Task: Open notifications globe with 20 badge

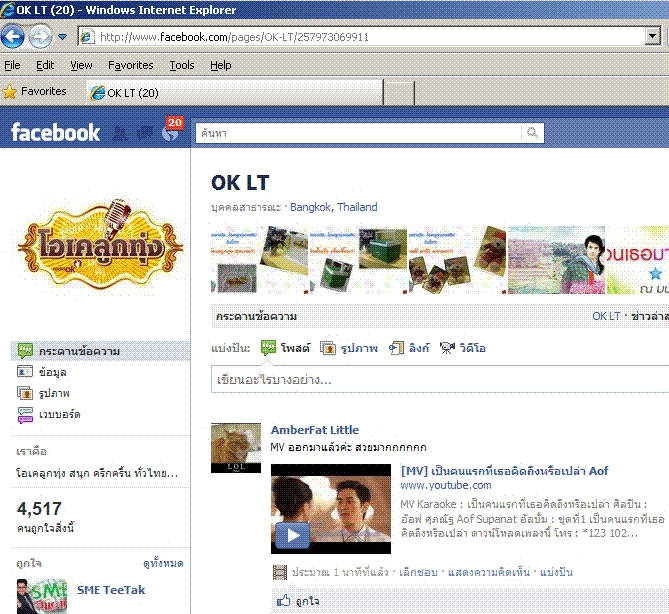Action: pyautogui.click(x=170, y=133)
